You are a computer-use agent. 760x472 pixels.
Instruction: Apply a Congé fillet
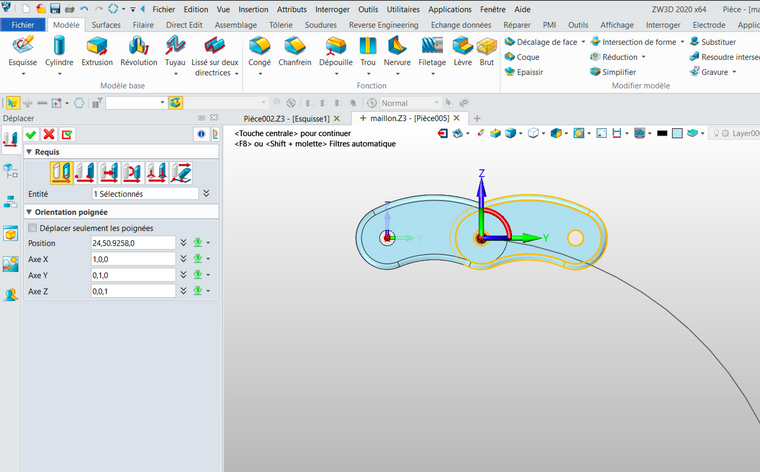(259, 52)
